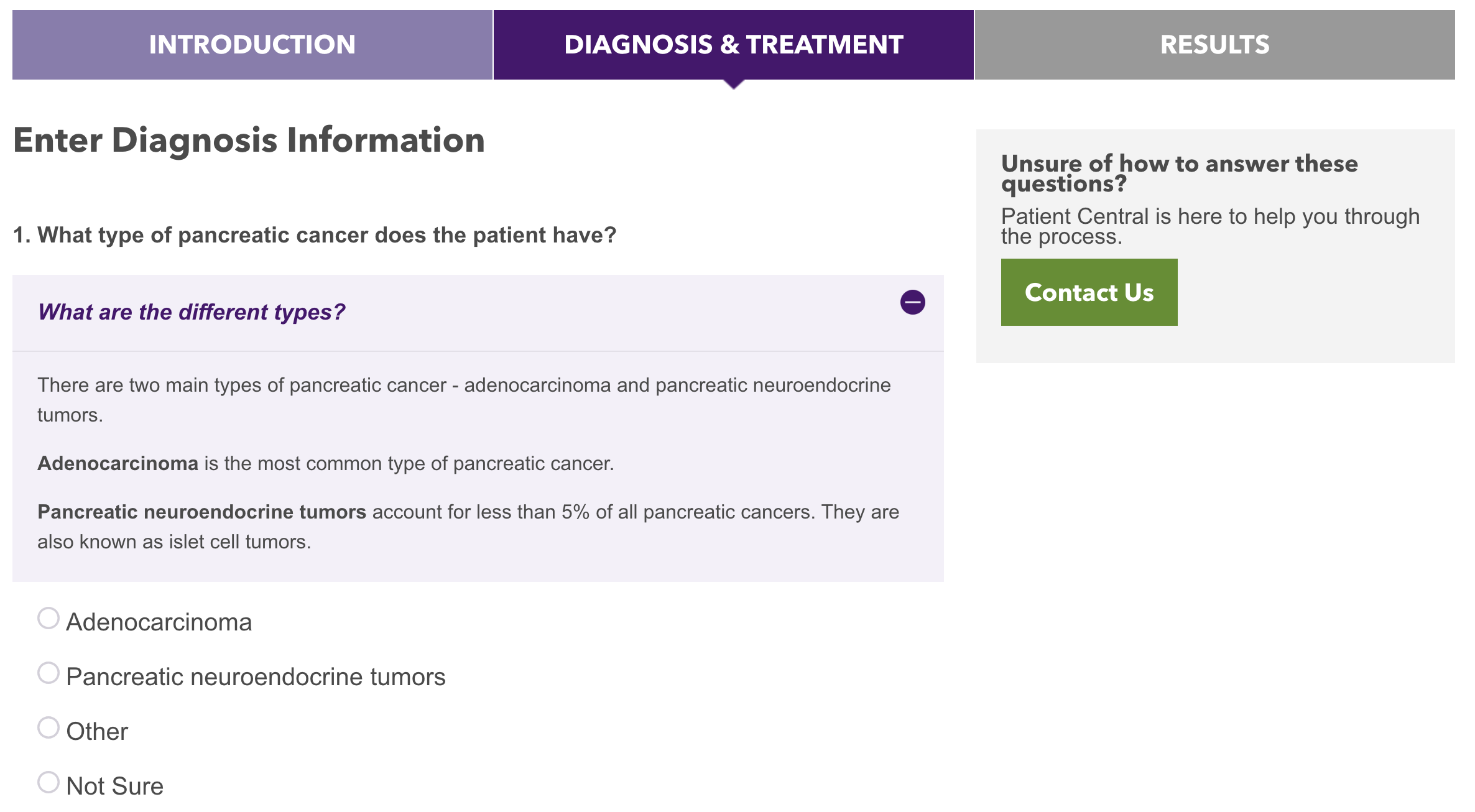Click the 'Not Sure' option label
This screenshot has width=1475, height=812.
tap(115, 787)
